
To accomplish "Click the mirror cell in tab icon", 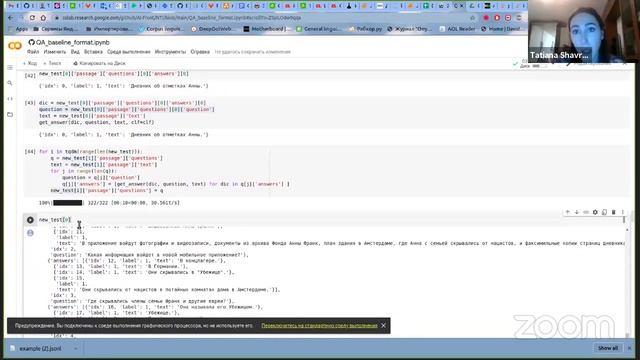I will [604, 212].
